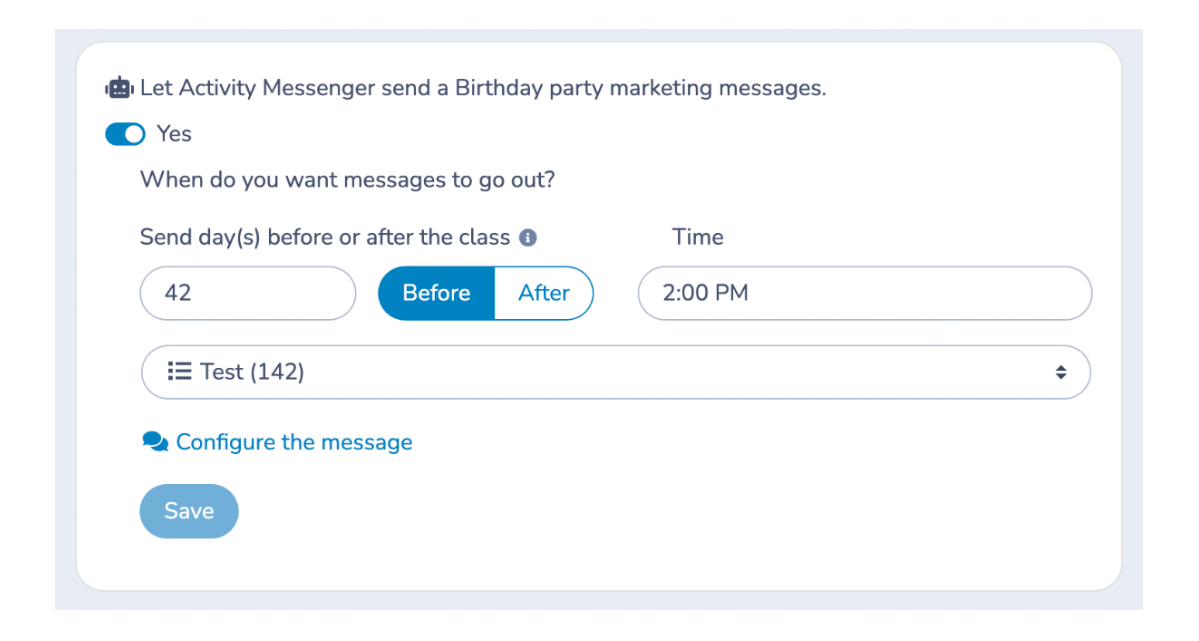Click the info icon next to send days label
Screen dimensions: 1199x641
pyautogui.click(x=529, y=238)
